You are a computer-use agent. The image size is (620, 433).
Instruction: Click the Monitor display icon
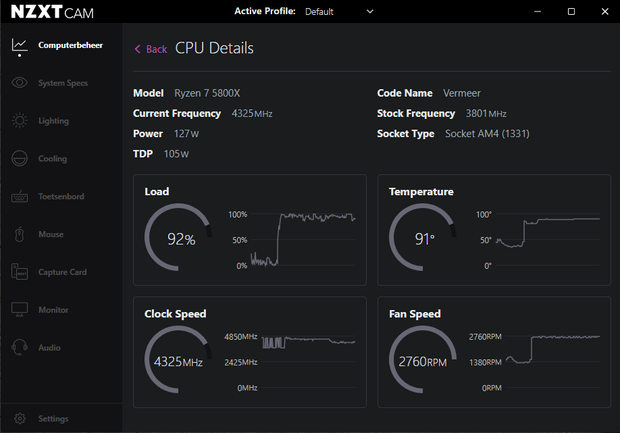click(x=19, y=310)
